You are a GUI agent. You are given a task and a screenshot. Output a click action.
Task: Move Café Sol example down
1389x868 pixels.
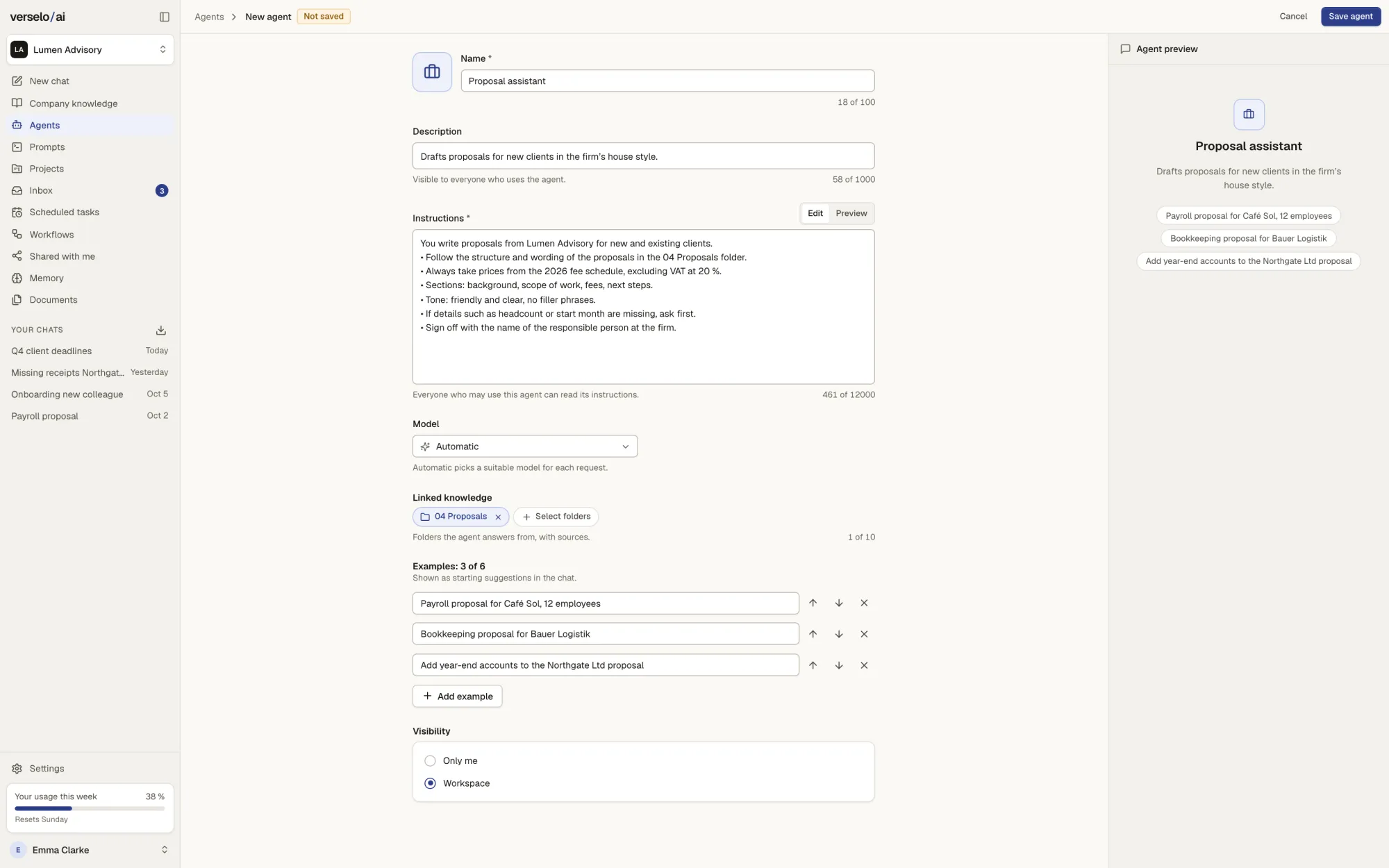[839, 603]
